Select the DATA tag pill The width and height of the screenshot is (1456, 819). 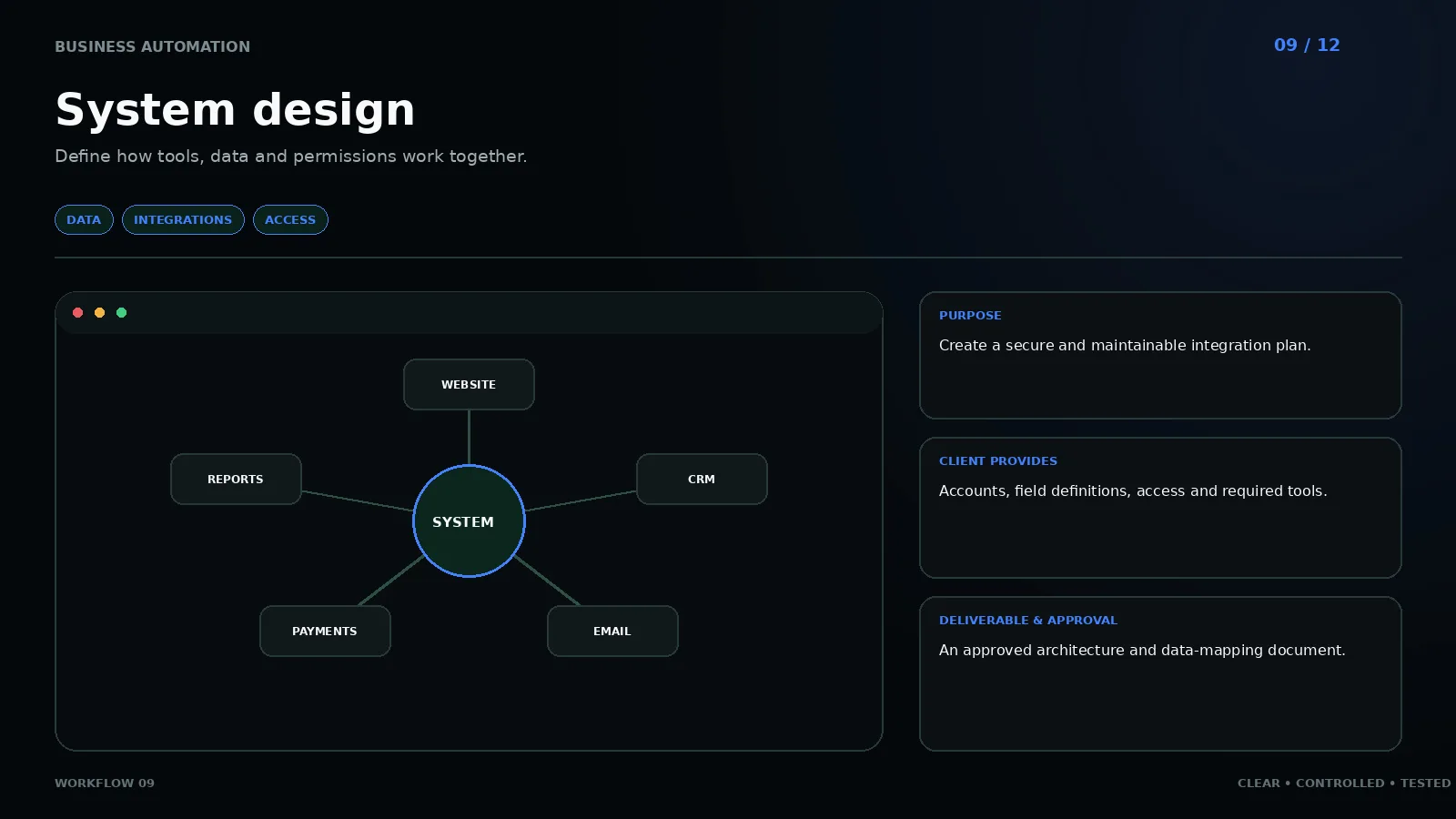(84, 219)
